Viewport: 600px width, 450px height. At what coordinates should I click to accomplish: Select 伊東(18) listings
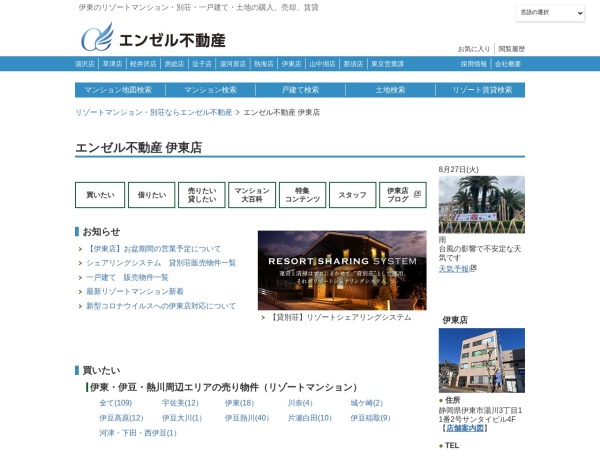pyautogui.click(x=239, y=403)
